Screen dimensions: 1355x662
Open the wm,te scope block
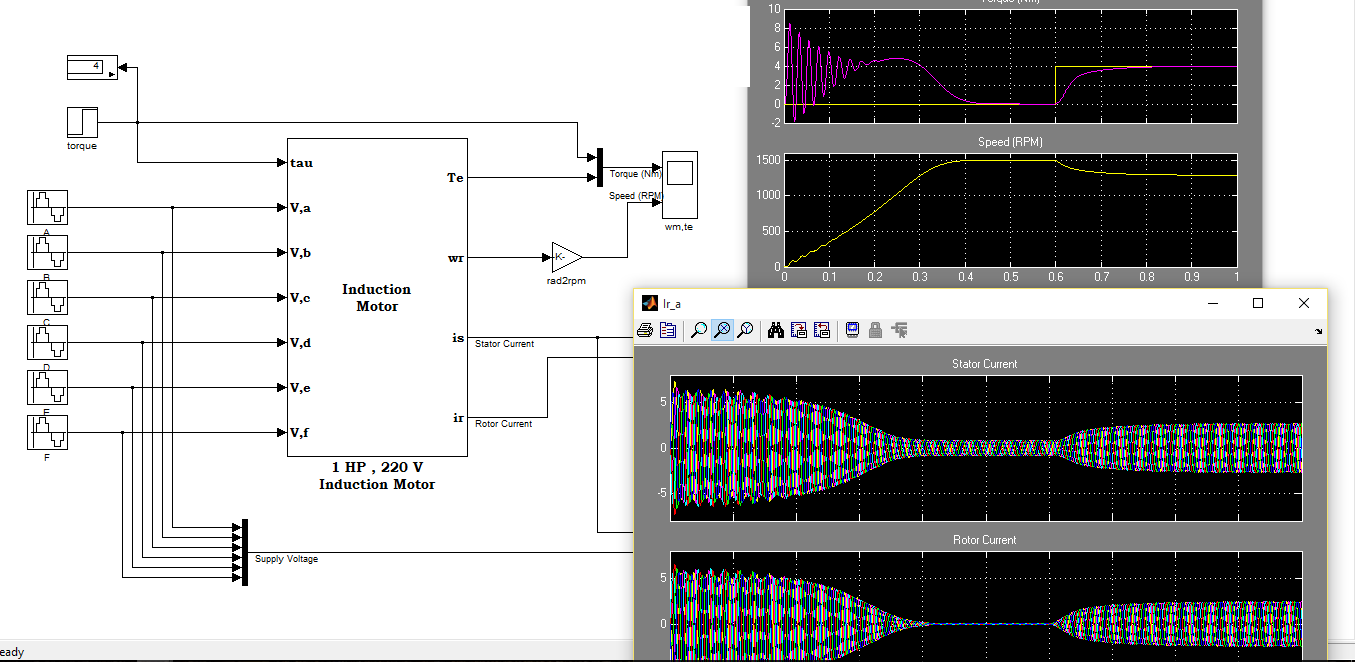click(680, 184)
